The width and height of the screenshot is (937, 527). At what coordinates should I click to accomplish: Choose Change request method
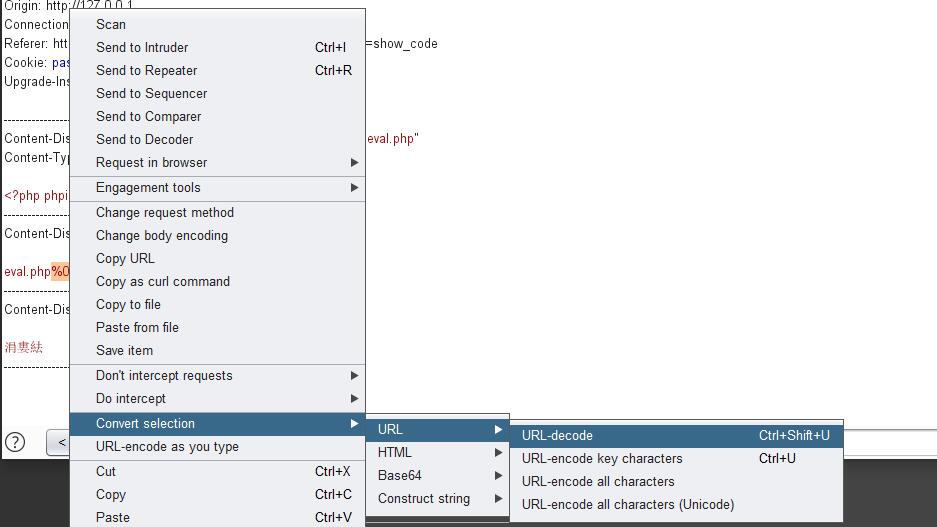click(165, 212)
